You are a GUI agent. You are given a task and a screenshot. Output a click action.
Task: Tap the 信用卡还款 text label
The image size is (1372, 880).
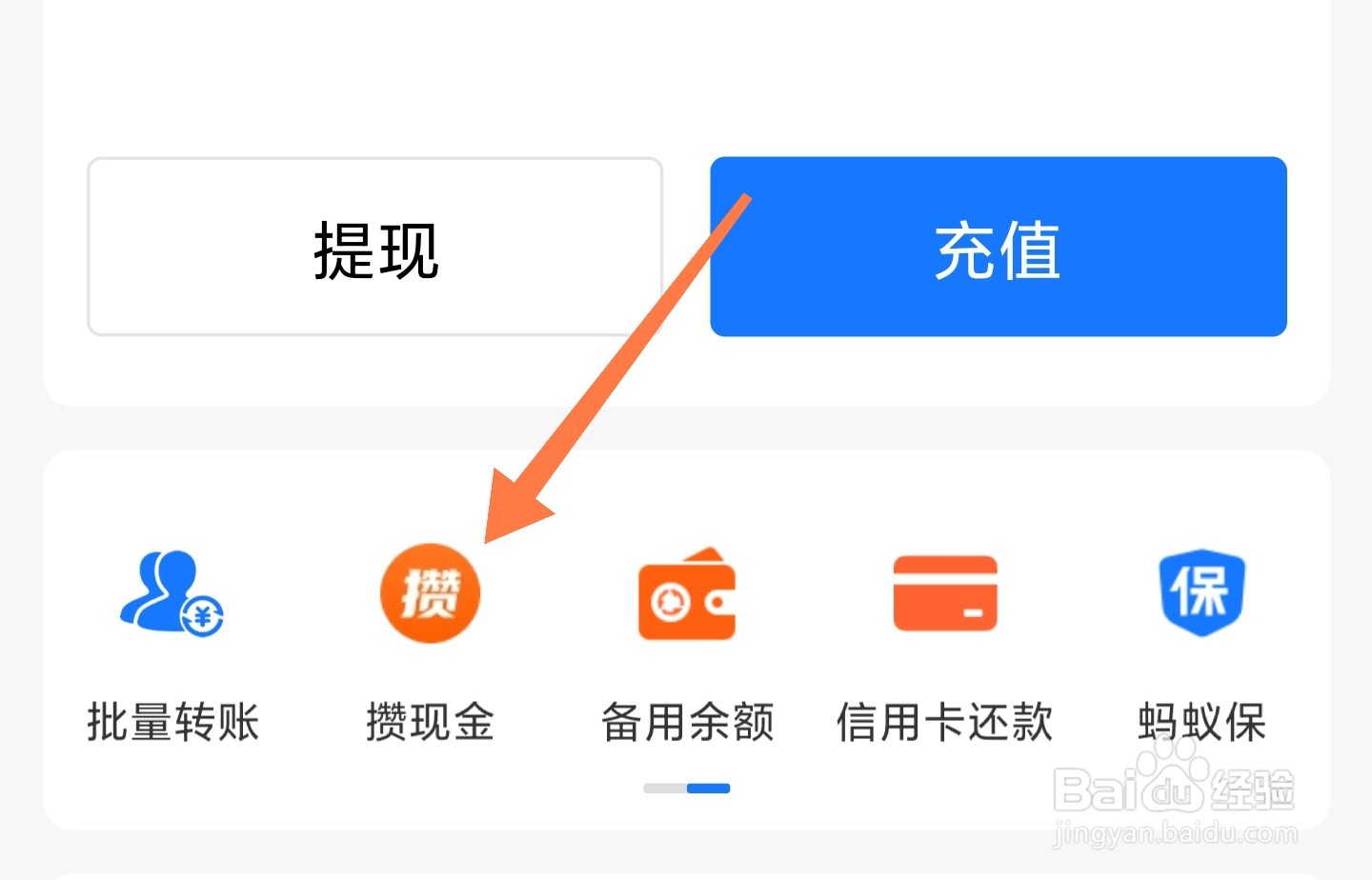[x=944, y=722]
